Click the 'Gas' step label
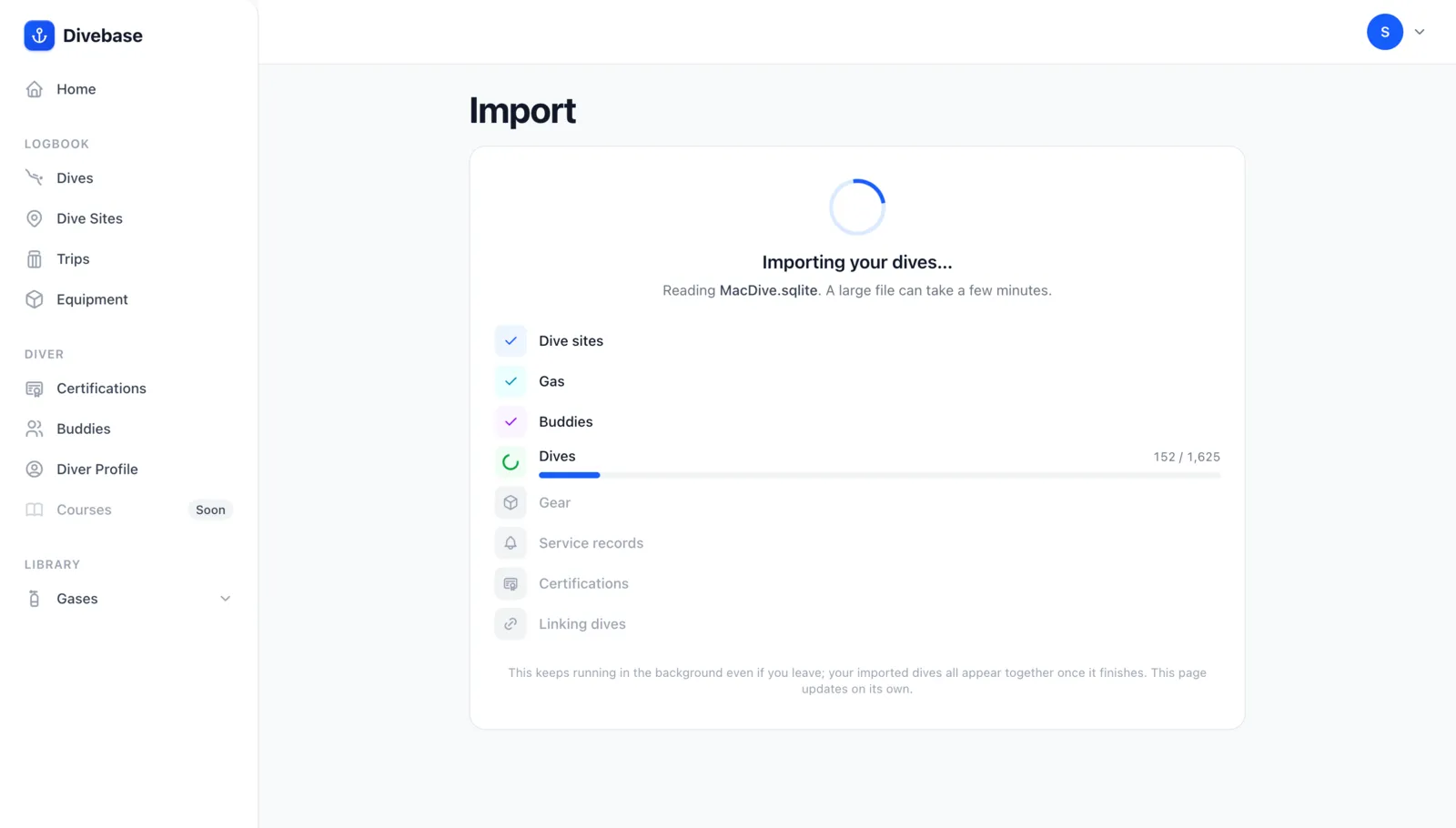The width and height of the screenshot is (1456, 828). tap(551, 381)
